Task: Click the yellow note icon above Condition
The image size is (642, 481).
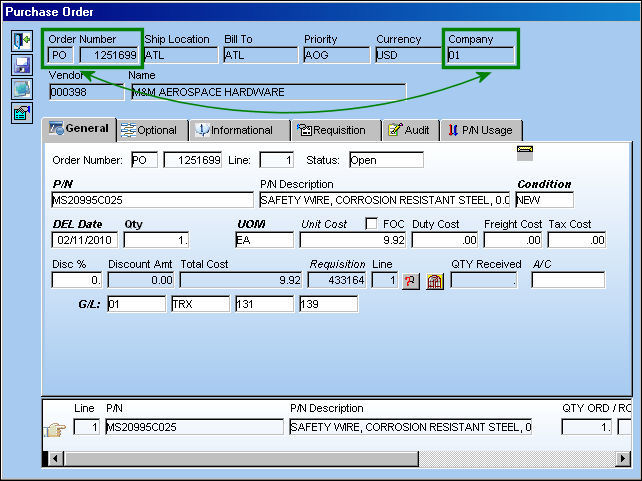Action: [x=525, y=149]
